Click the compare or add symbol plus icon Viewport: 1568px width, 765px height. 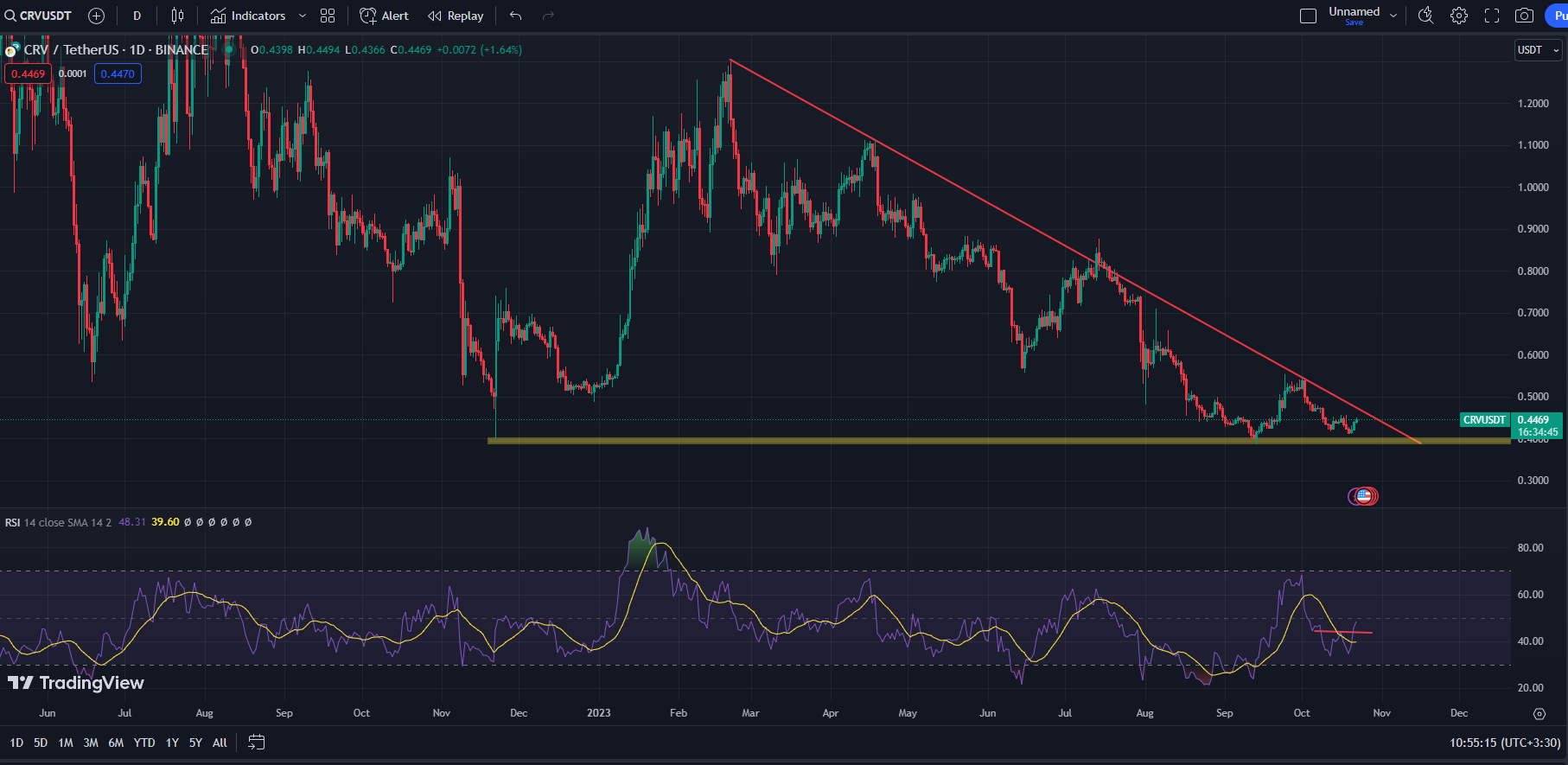[x=97, y=16]
